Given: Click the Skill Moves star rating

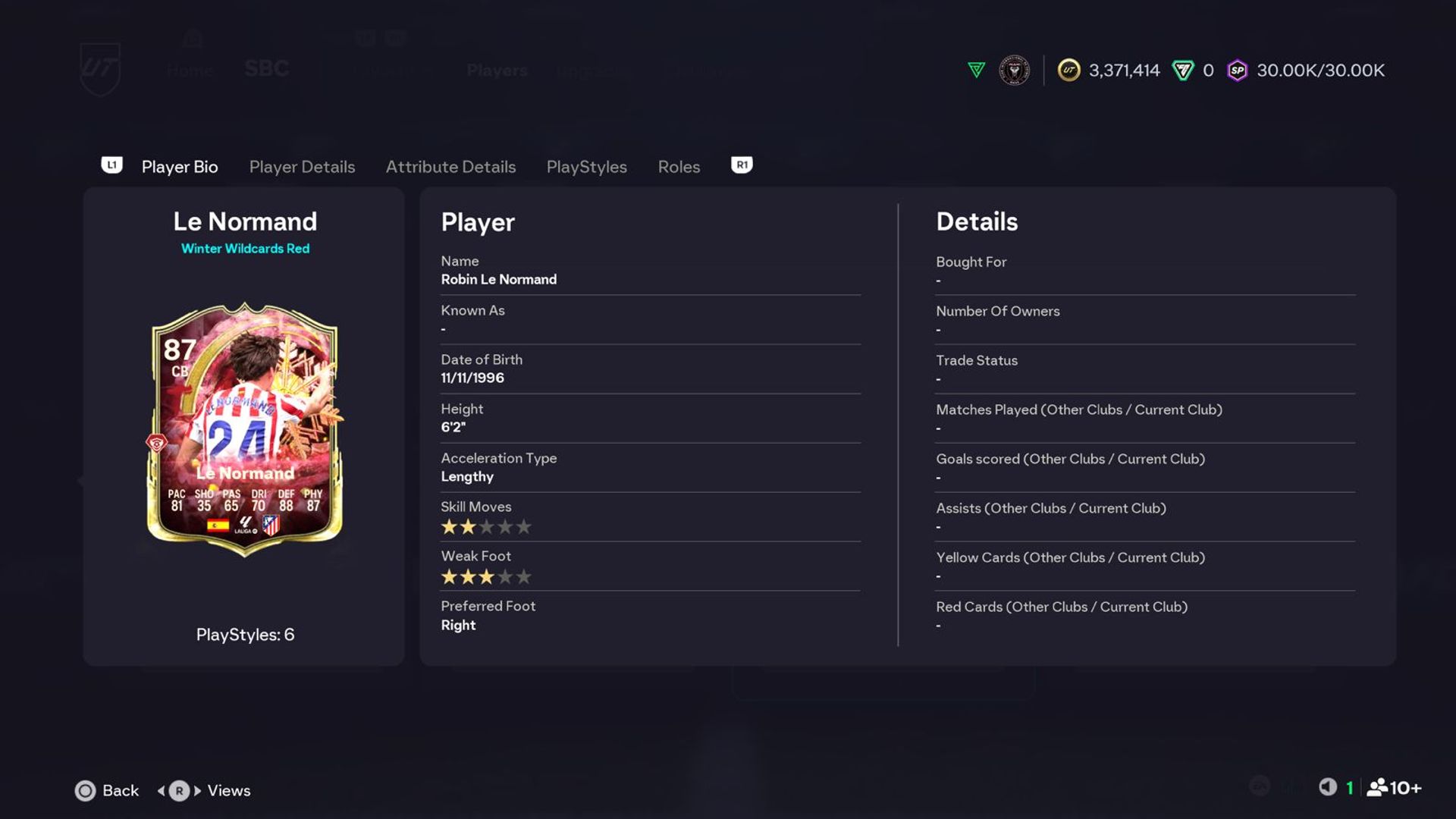Looking at the screenshot, I should coord(486,527).
